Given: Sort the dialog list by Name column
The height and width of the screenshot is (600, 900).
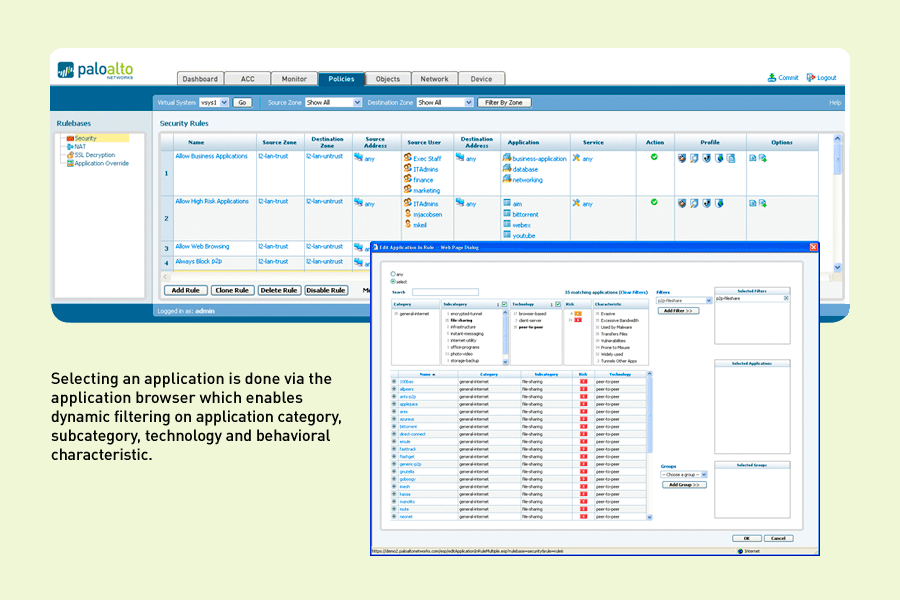Looking at the screenshot, I should [x=427, y=374].
